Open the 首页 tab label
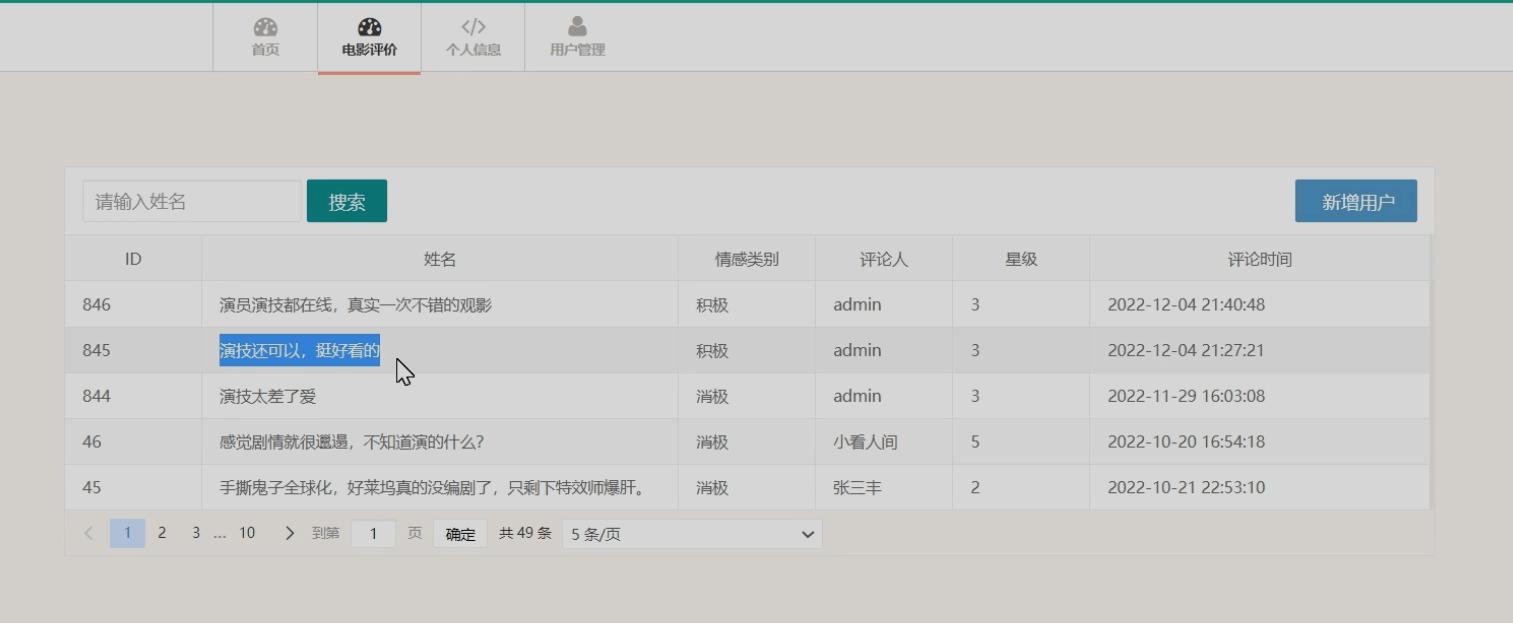This screenshot has height=623, width=1513. (265, 50)
